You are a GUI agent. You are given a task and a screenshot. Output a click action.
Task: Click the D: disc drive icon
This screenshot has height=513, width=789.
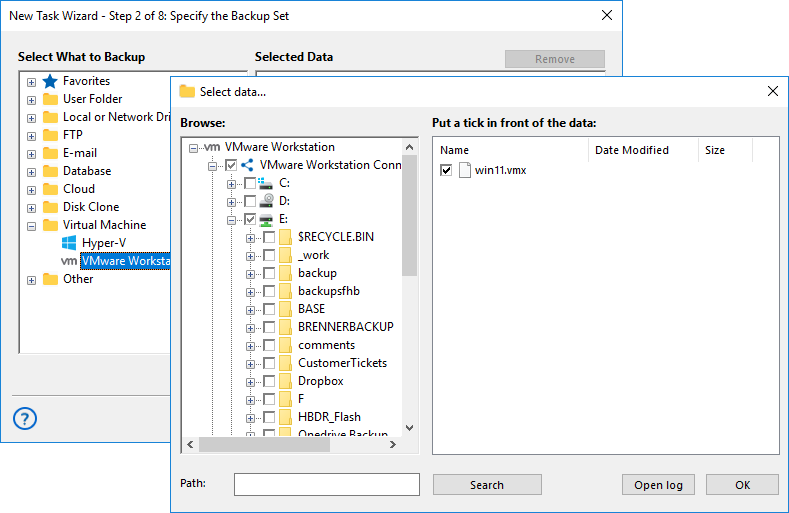point(266,201)
